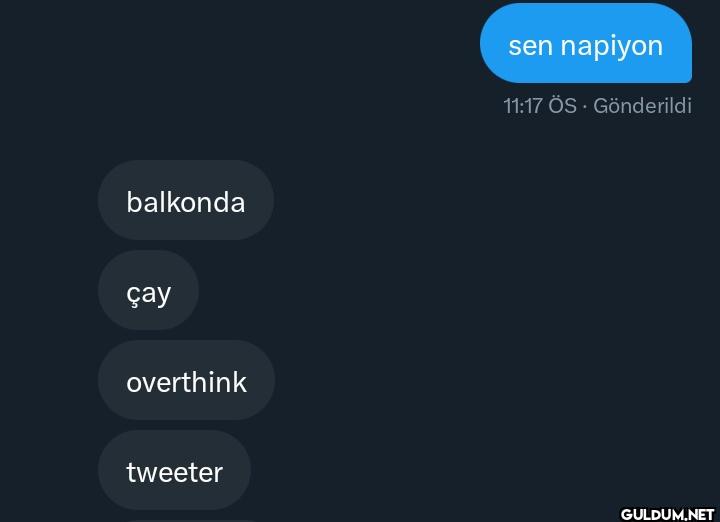The width and height of the screenshot is (720, 522).
Task: Click the "balkonda" text label
Action: (x=186, y=202)
